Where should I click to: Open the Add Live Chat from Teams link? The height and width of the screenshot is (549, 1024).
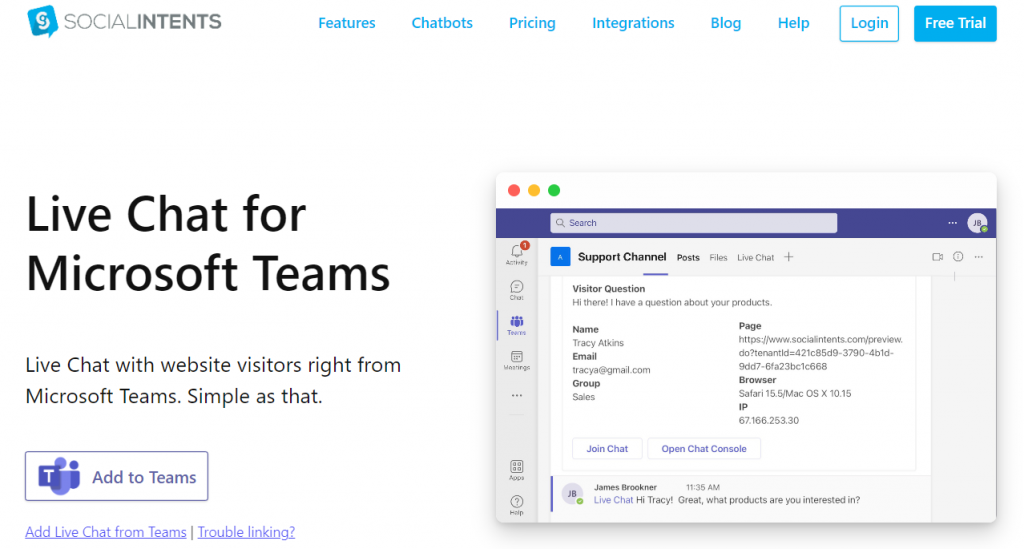coord(106,532)
